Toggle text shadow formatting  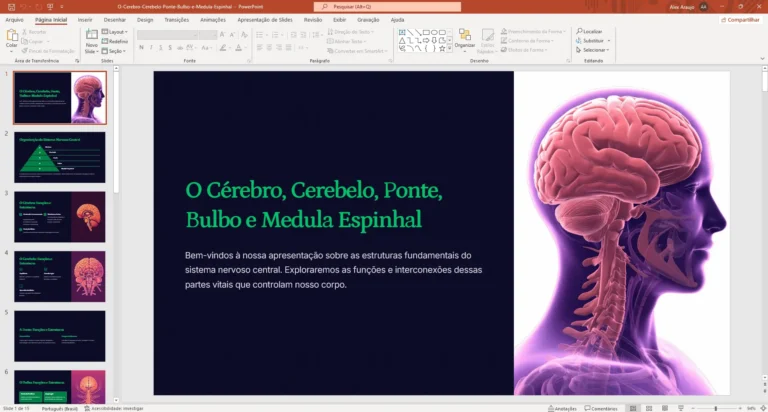[170, 48]
